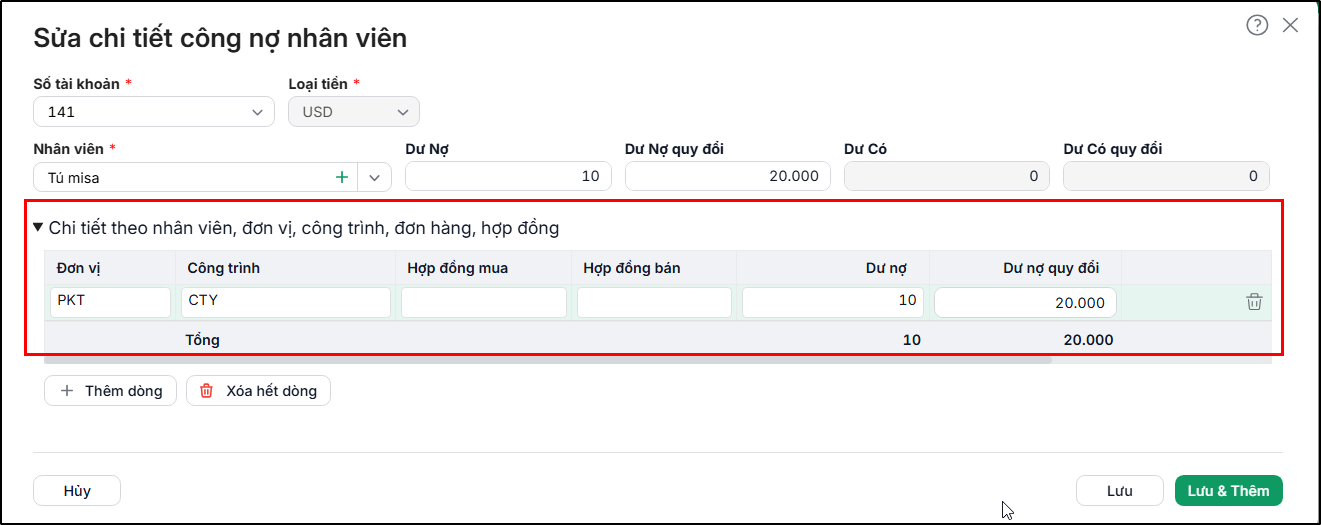Select the Dư Nợ field showing 10
The image size is (1321, 525).
point(508,176)
